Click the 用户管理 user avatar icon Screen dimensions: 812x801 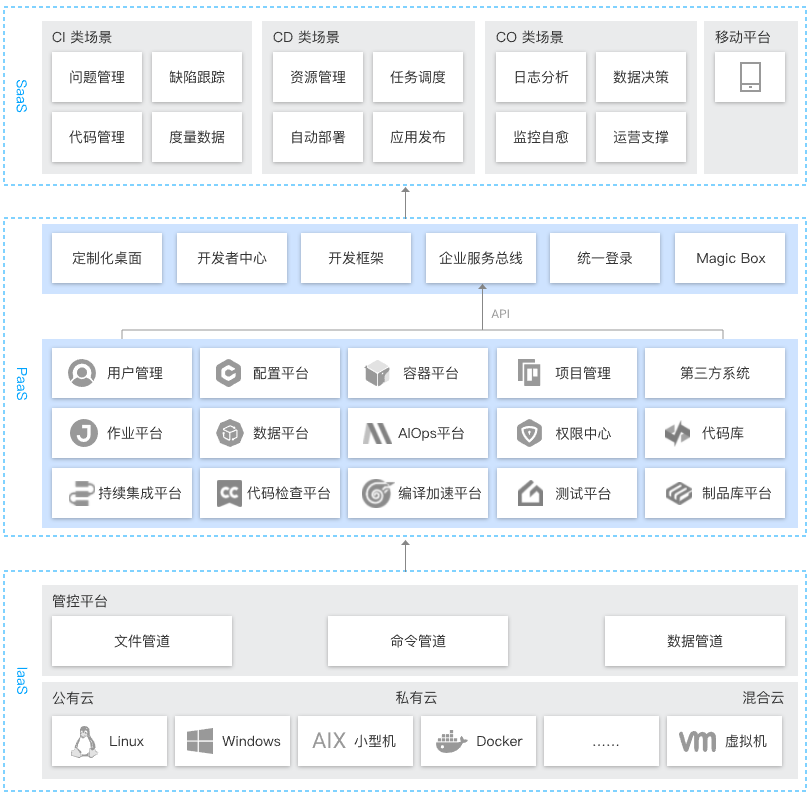pos(82,373)
